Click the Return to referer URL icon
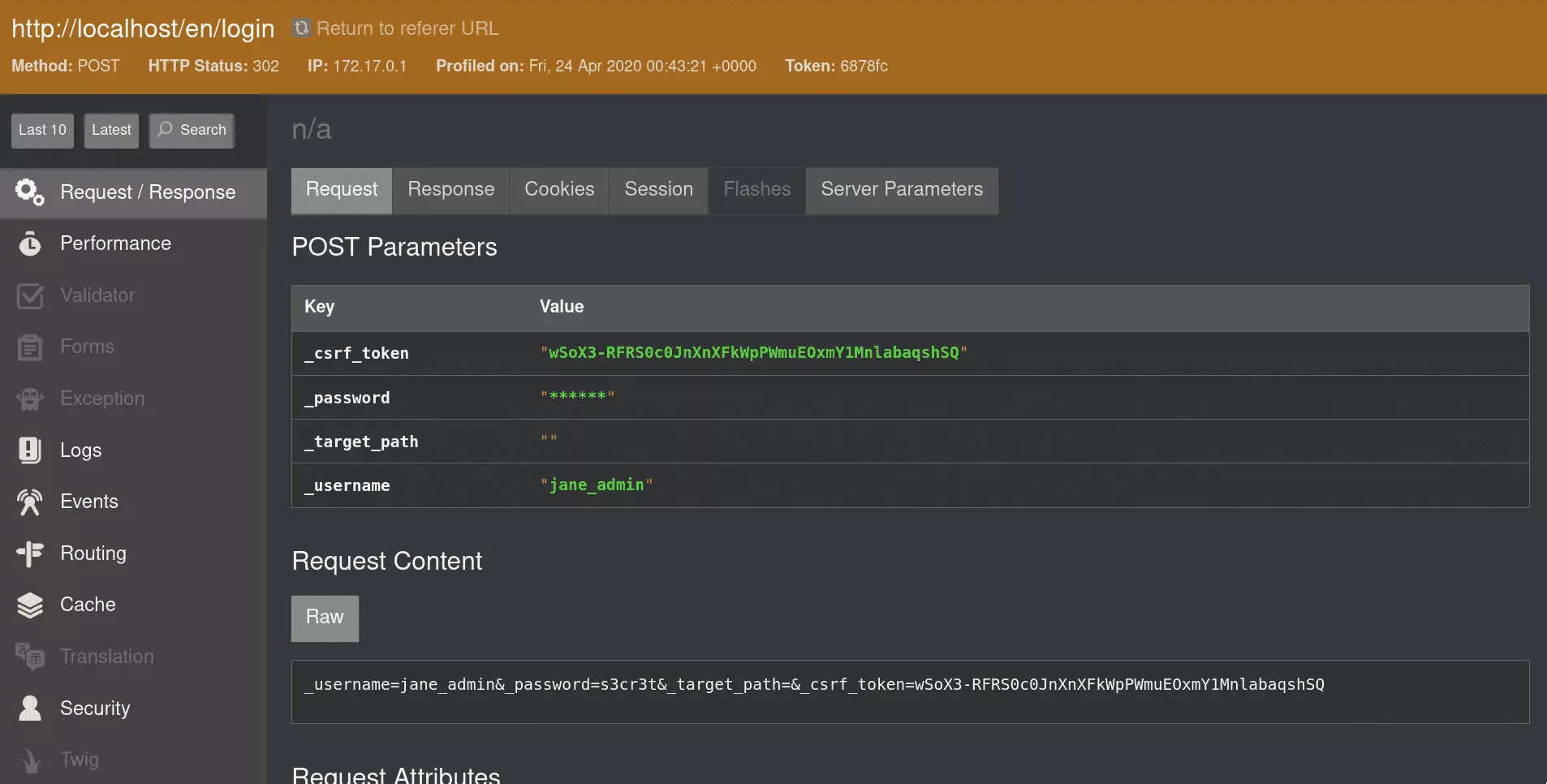 pos(301,28)
